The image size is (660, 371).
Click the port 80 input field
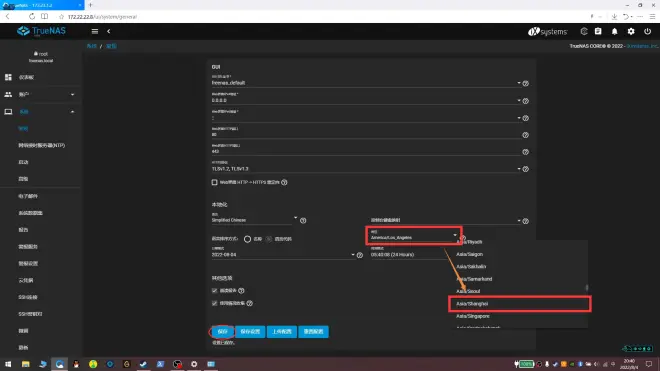pos(365,135)
